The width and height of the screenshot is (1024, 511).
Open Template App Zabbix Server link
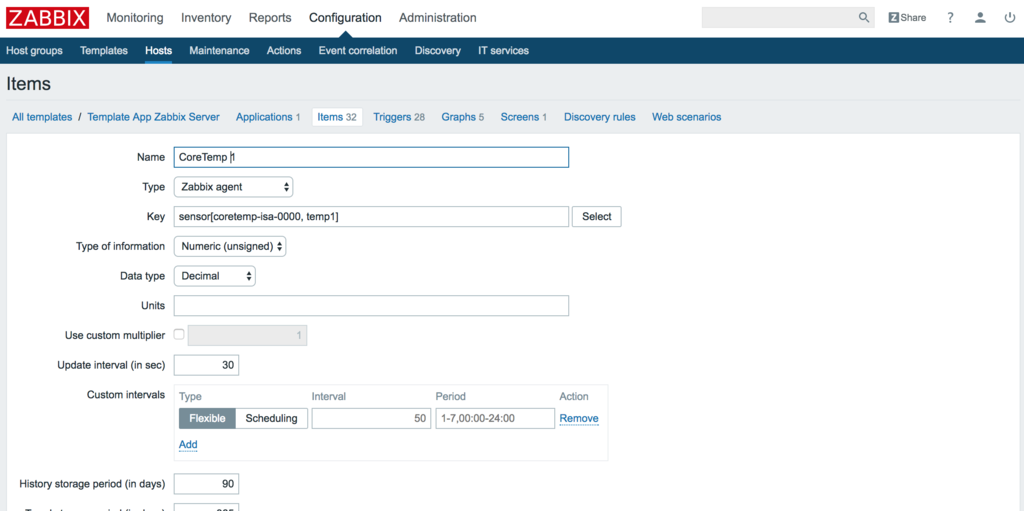153,117
